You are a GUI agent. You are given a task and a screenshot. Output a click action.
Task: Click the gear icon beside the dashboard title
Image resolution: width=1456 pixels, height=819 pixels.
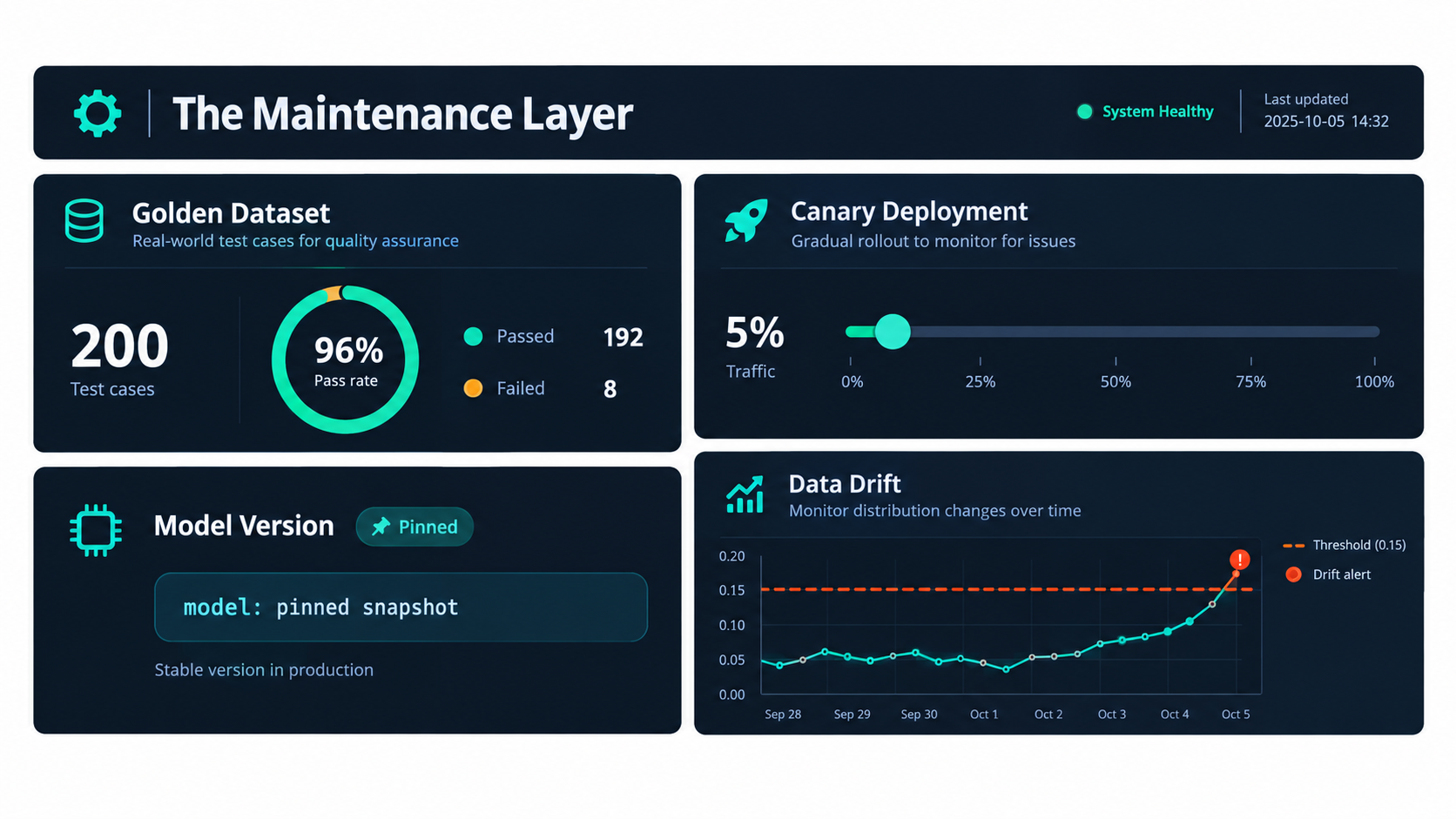pos(97,113)
